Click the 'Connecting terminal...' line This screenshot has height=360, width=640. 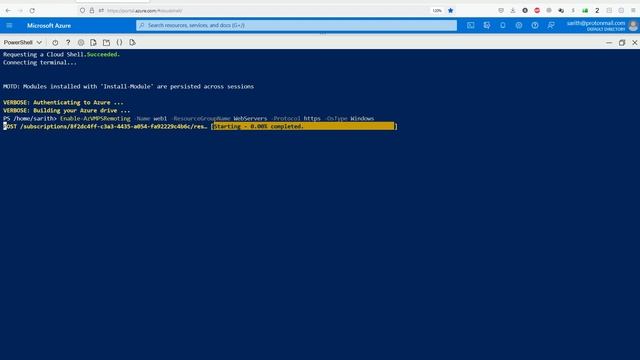pos(40,62)
